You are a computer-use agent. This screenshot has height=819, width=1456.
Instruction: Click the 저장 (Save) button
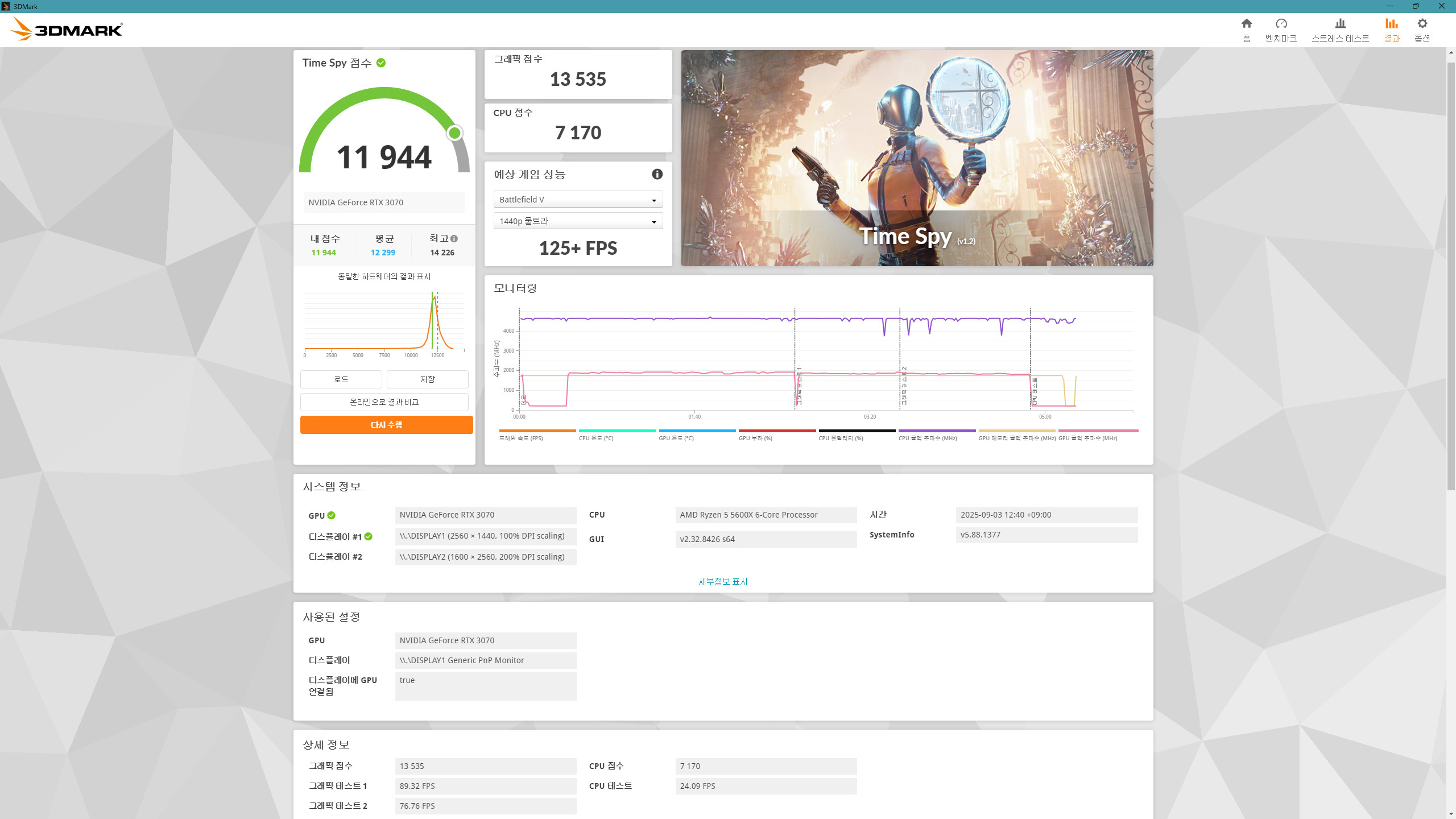click(428, 379)
